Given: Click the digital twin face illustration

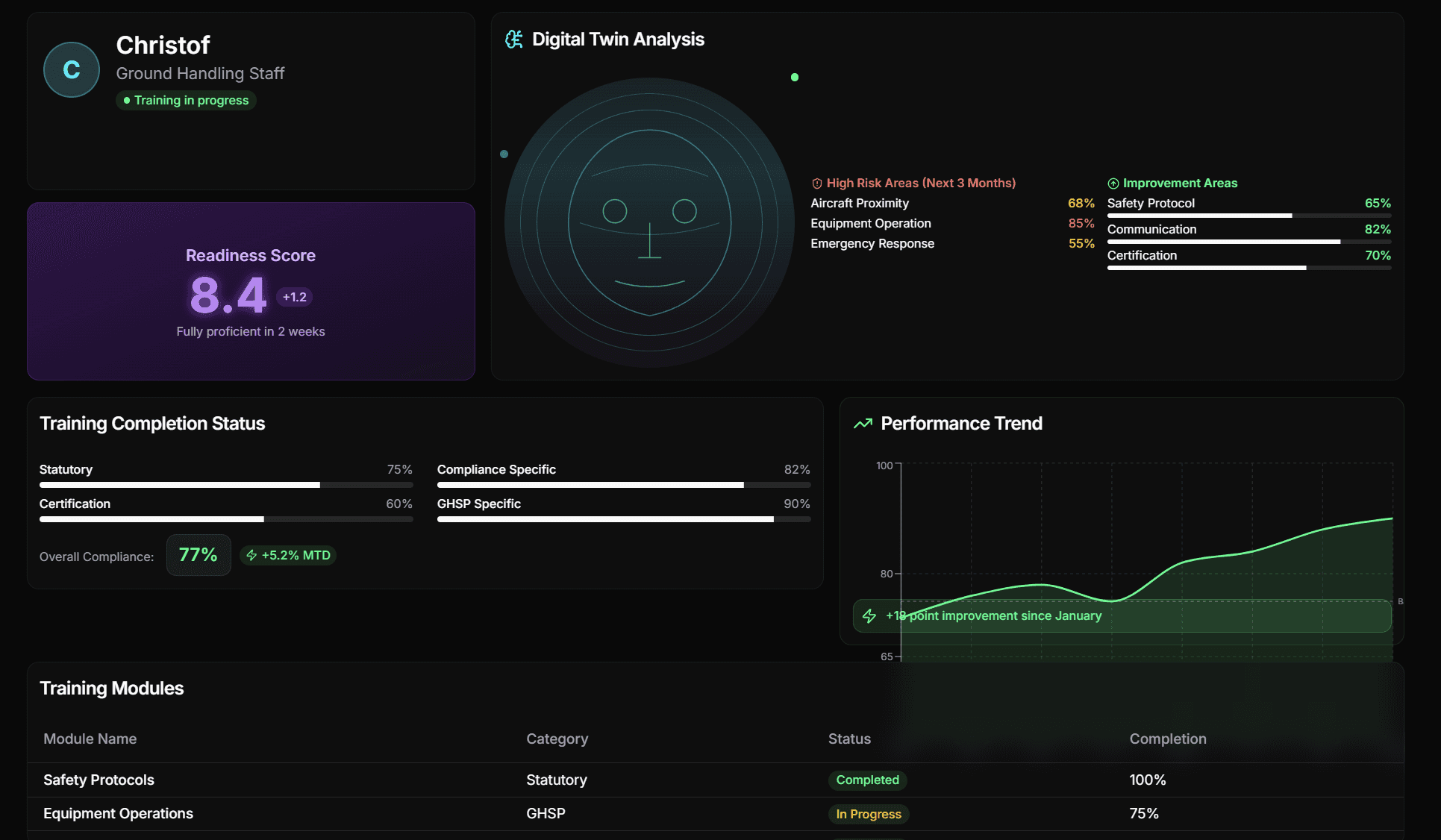Looking at the screenshot, I should pos(649,222).
